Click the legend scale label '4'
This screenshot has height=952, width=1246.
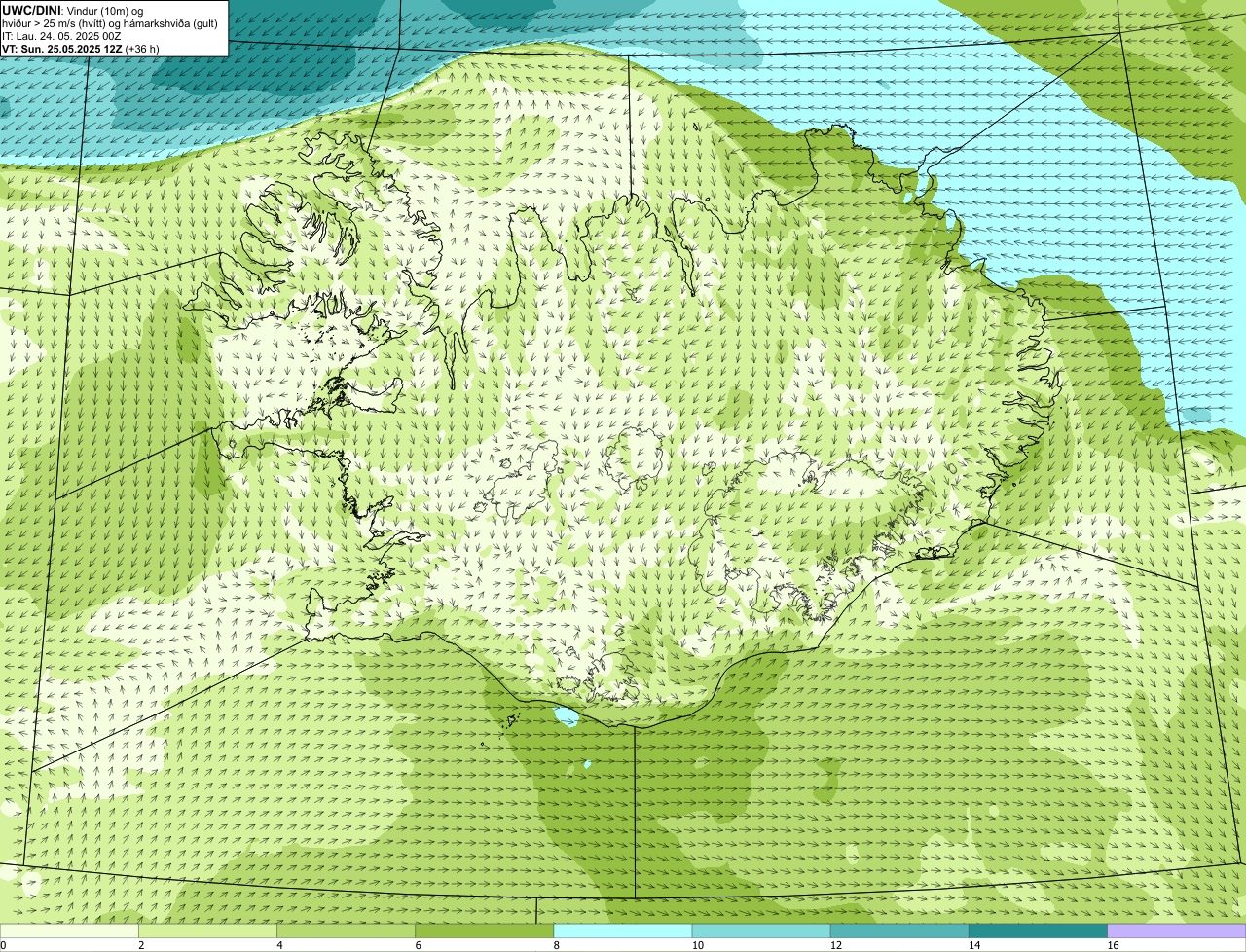click(279, 945)
